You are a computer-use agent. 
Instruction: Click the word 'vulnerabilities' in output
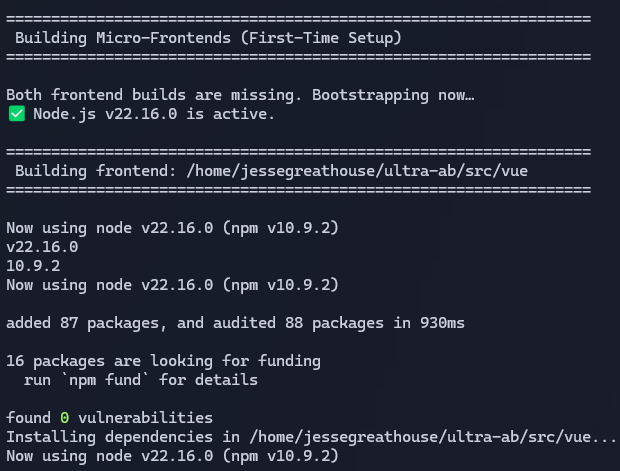click(146, 418)
